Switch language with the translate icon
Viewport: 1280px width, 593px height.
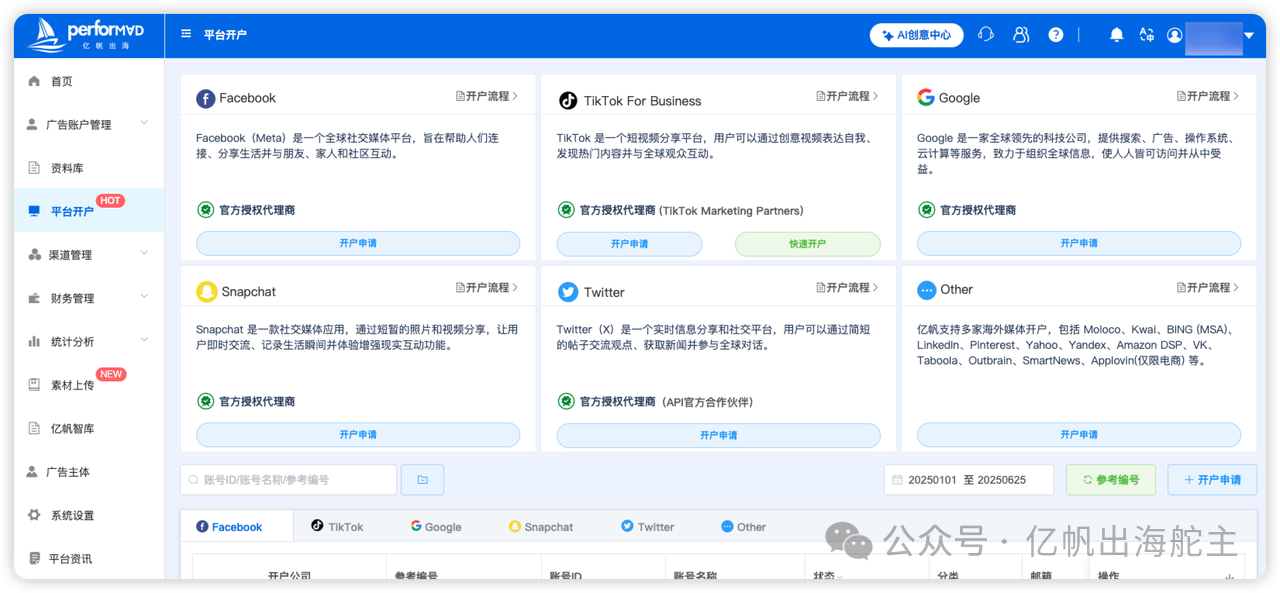point(1147,35)
